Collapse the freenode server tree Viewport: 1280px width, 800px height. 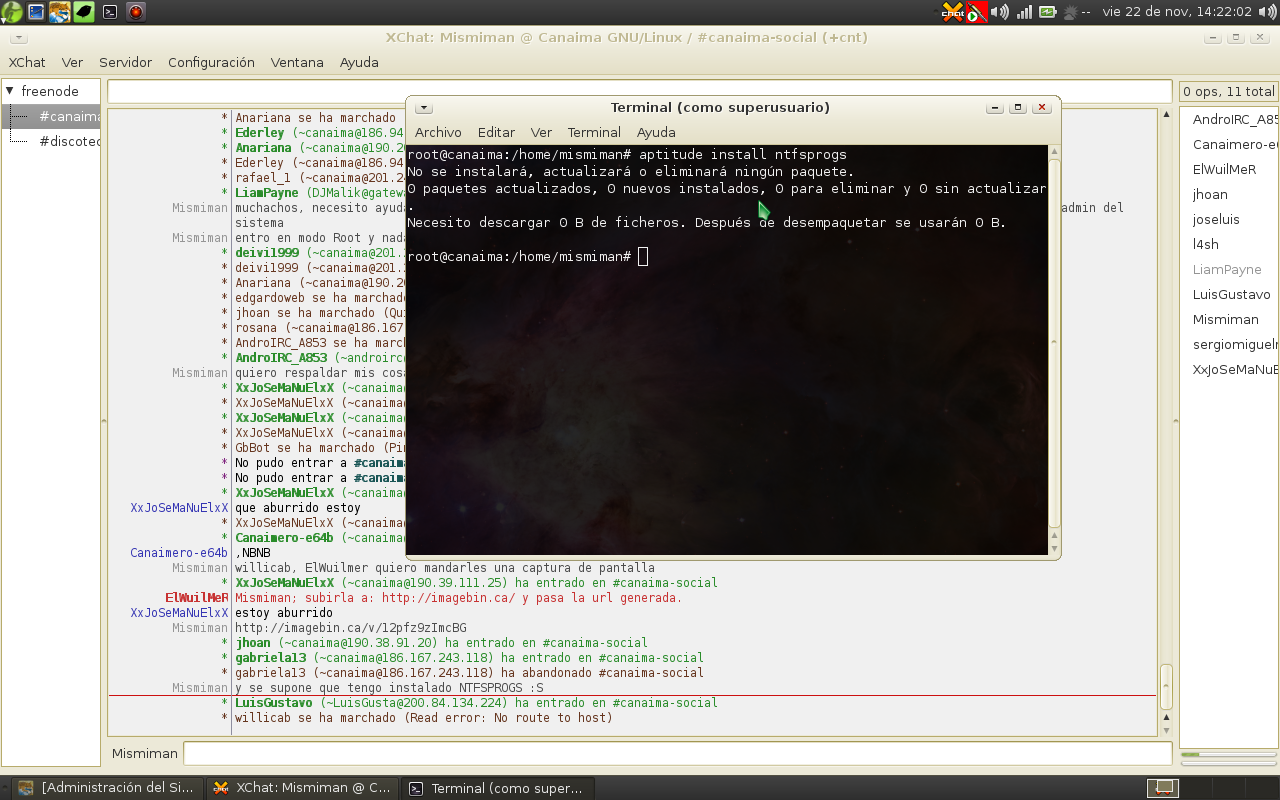tap(10, 91)
